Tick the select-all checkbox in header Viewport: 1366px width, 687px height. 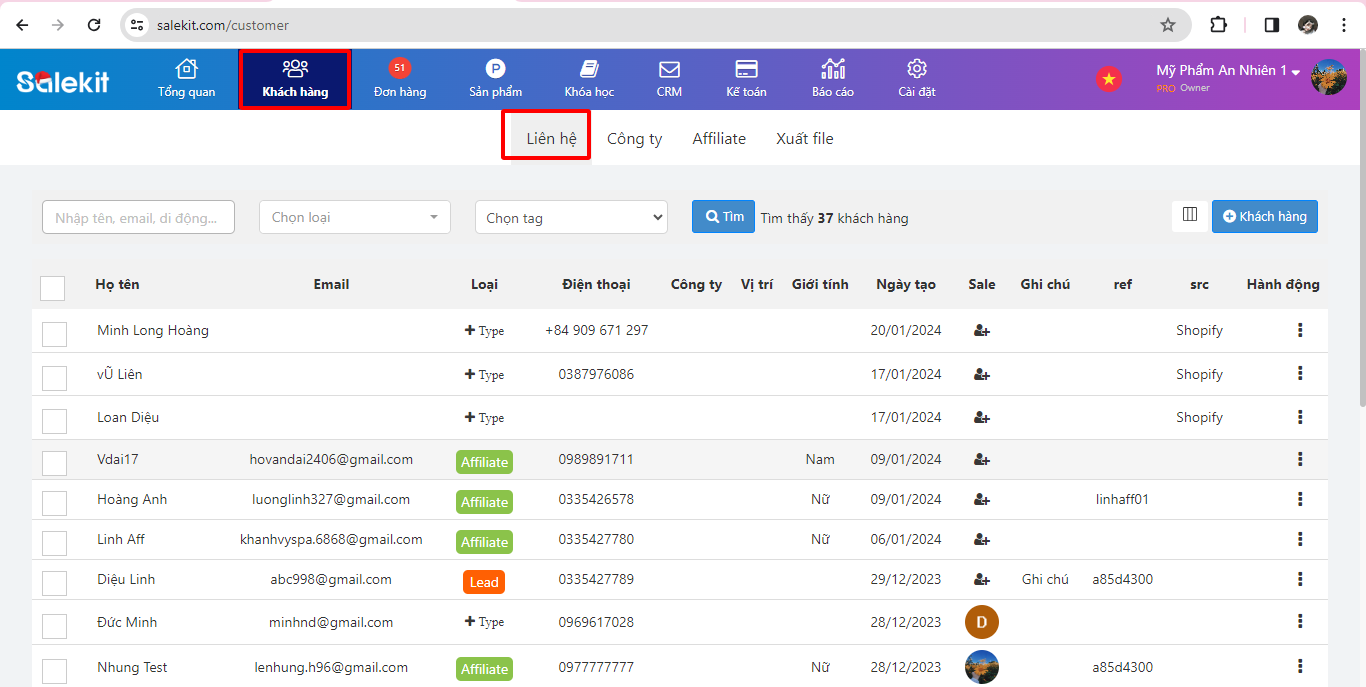(x=52, y=288)
